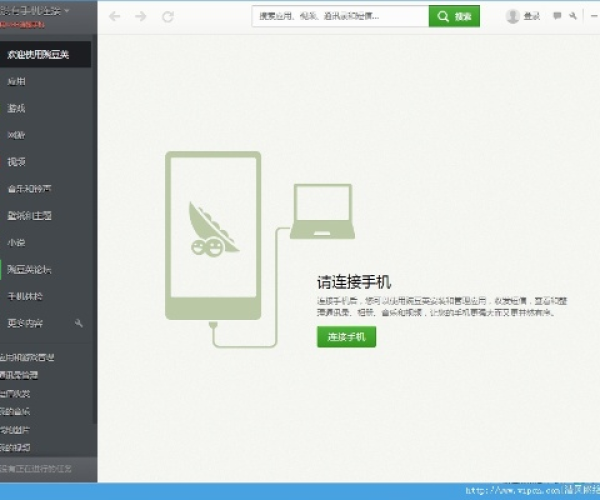The image size is (600, 500).
Task: Click the green 搜索 search button
Action: [454, 16]
